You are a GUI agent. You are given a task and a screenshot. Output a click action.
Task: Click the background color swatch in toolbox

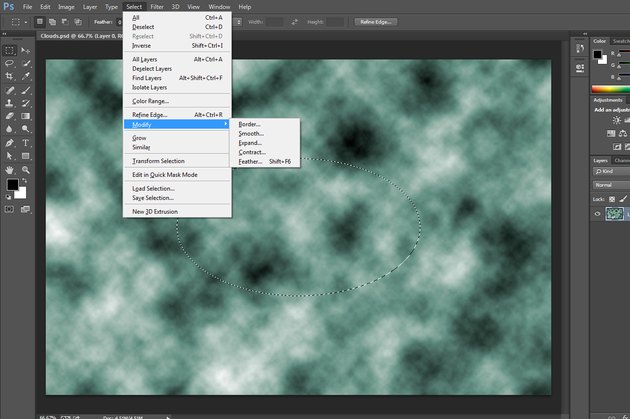[x=21, y=194]
